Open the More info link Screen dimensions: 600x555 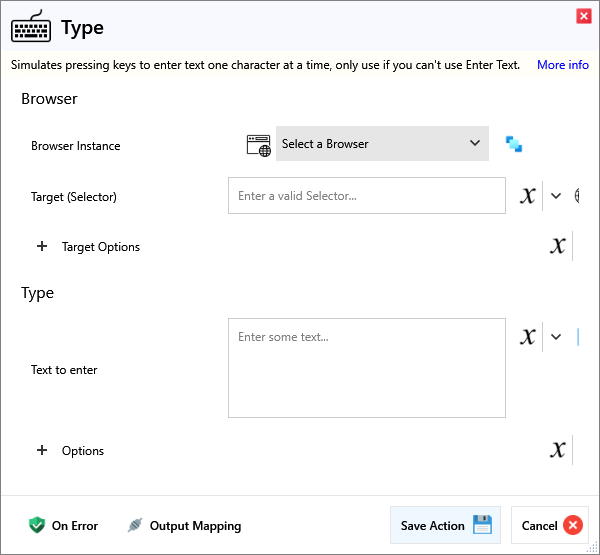pyautogui.click(x=562, y=65)
